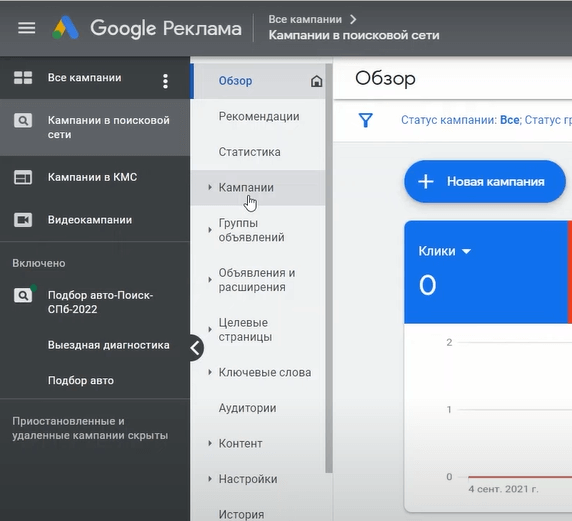Click the grid icon beside Все кампании
The image size is (572, 521).
click(23, 78)
